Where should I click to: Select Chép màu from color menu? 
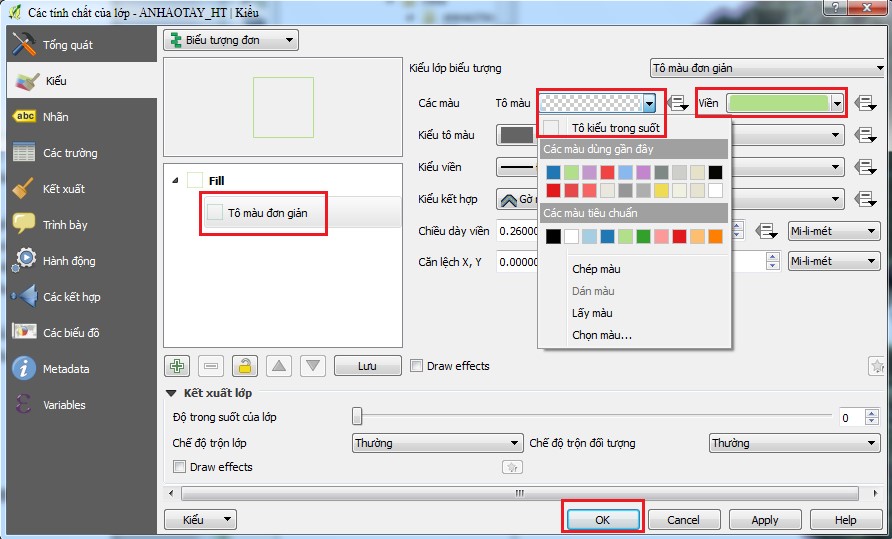pyautogui.click(x=596, y=269)
